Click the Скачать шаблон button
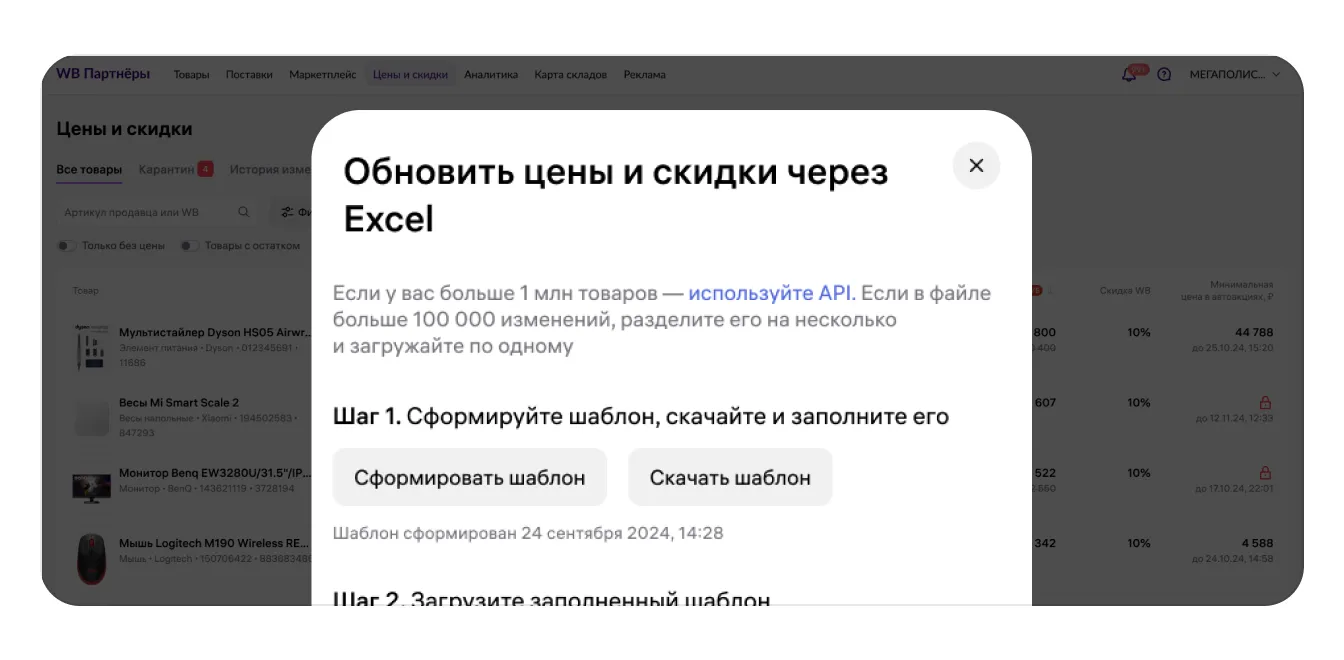The height and width of the screenshot is (660, 1344). tap(730, 477)
